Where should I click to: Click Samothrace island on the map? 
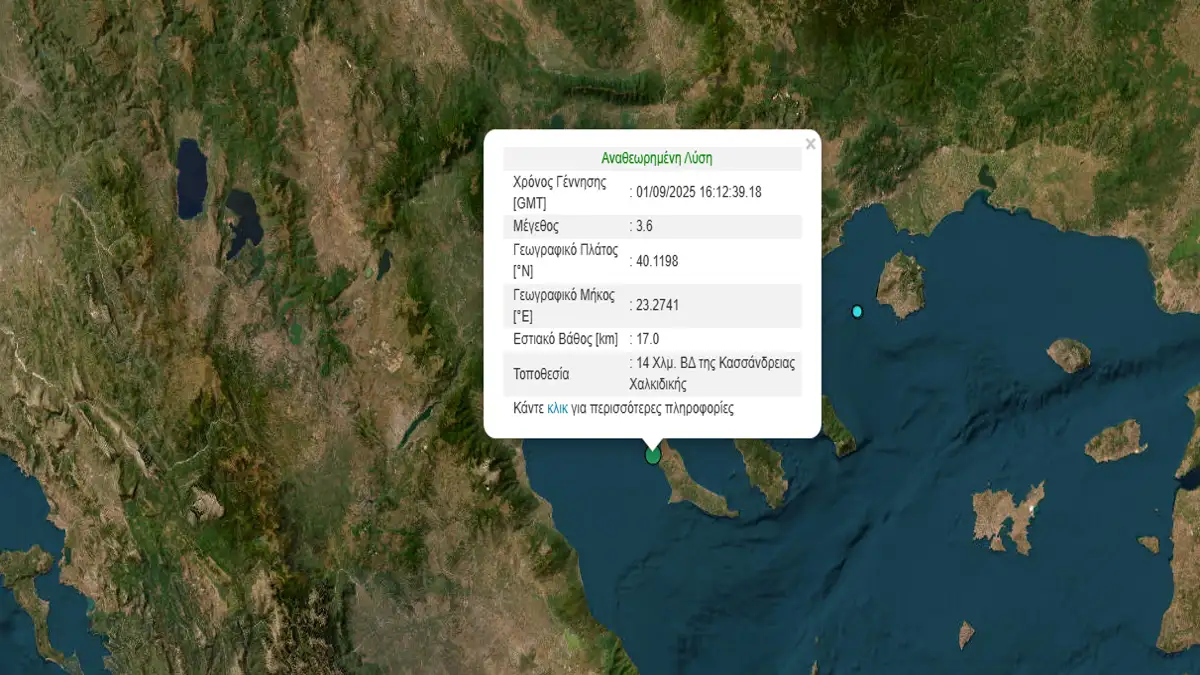coord(1069,354)
